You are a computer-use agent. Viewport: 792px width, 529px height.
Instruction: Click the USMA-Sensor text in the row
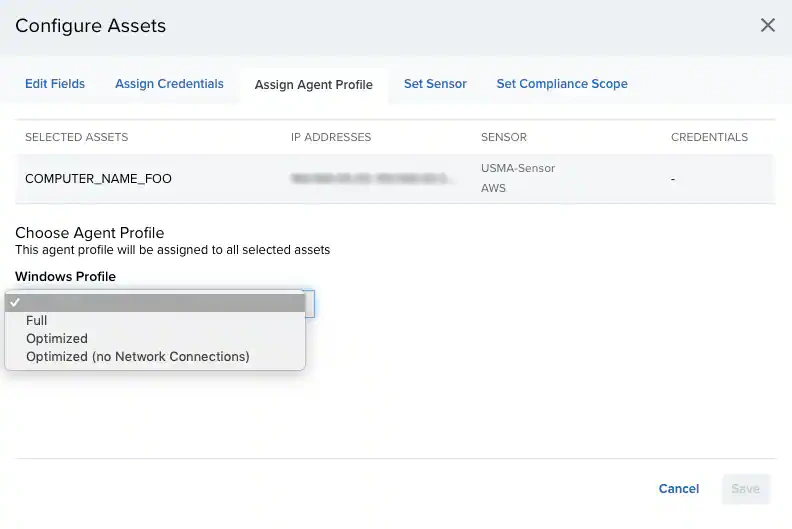click(x=518, y=168)
